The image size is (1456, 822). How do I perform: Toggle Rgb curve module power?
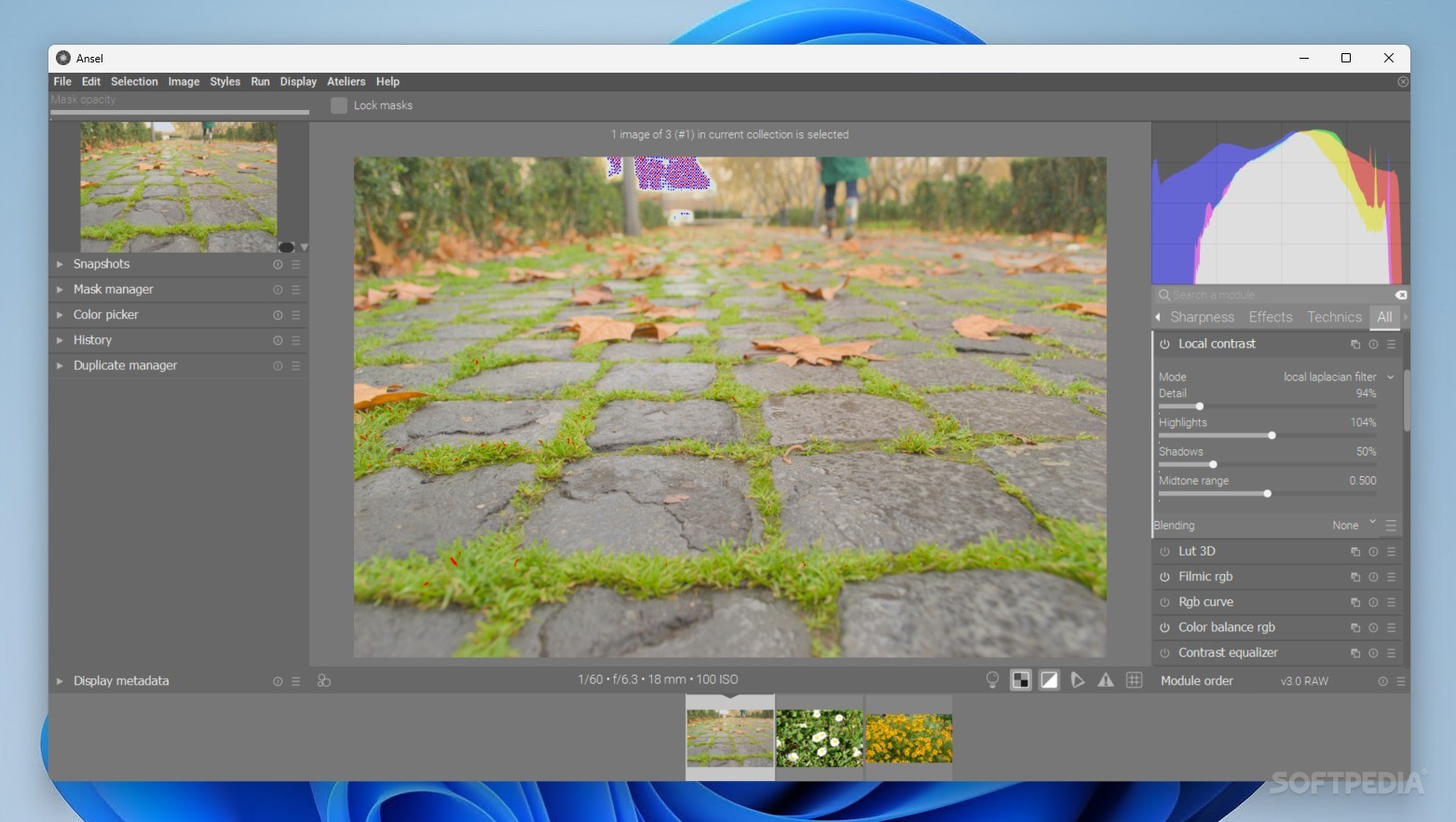(1164, 602)
